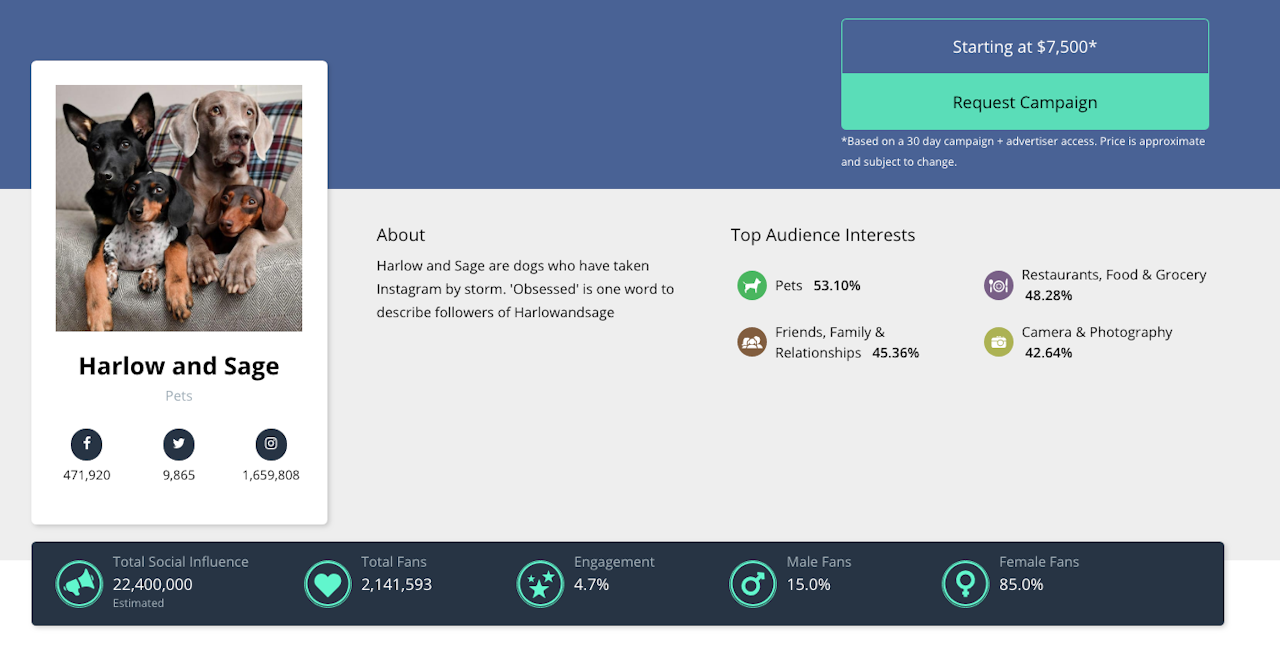Open the Instagram profile icon
Screen dimensions: 1280x659
pyautogui.click(x=271, y=444)
